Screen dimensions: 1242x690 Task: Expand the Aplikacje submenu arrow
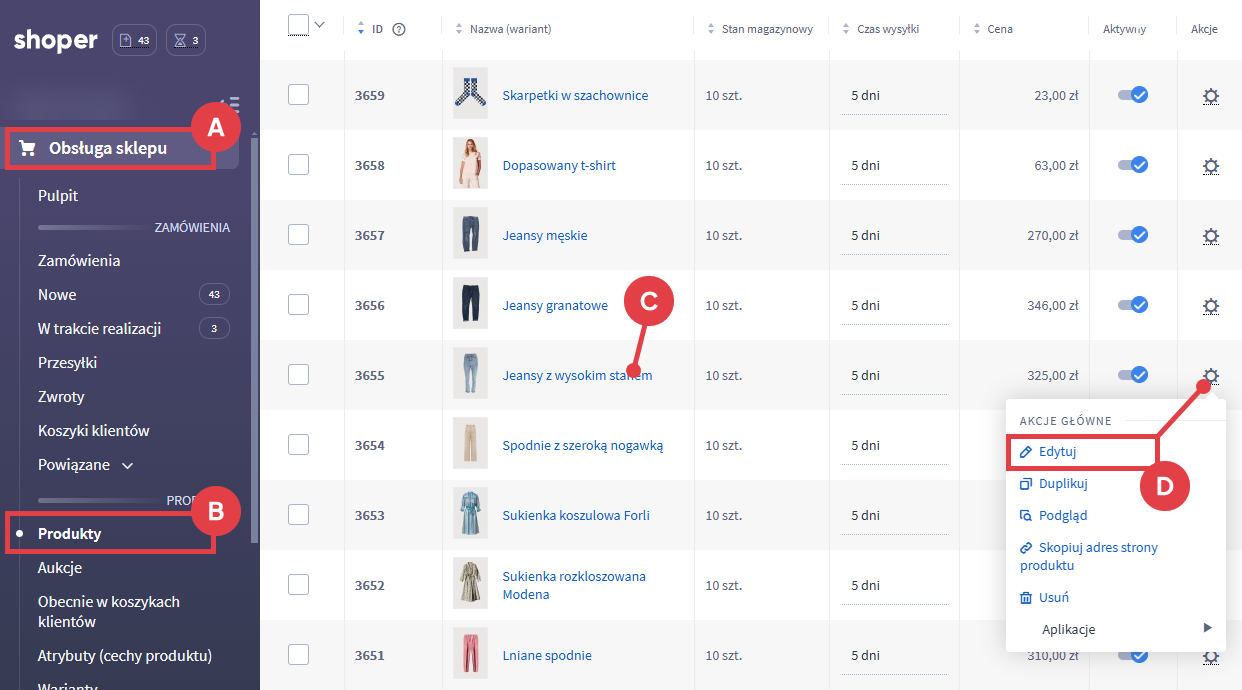point(1208,628)
